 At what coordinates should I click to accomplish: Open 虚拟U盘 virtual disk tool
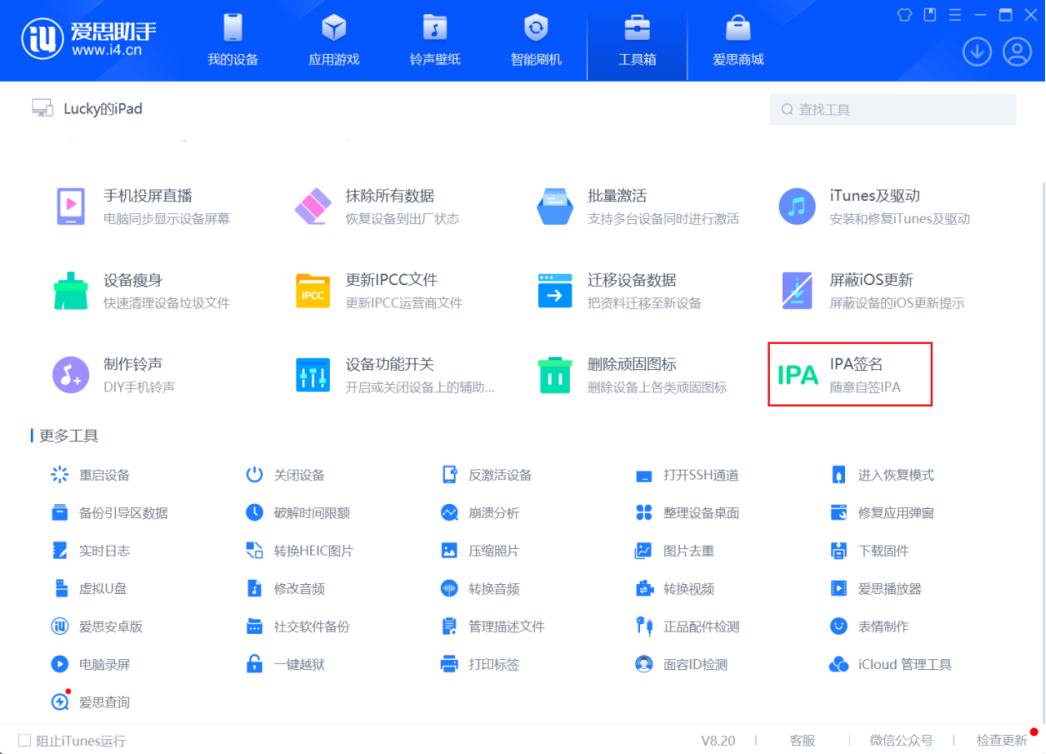click(89, 589)
